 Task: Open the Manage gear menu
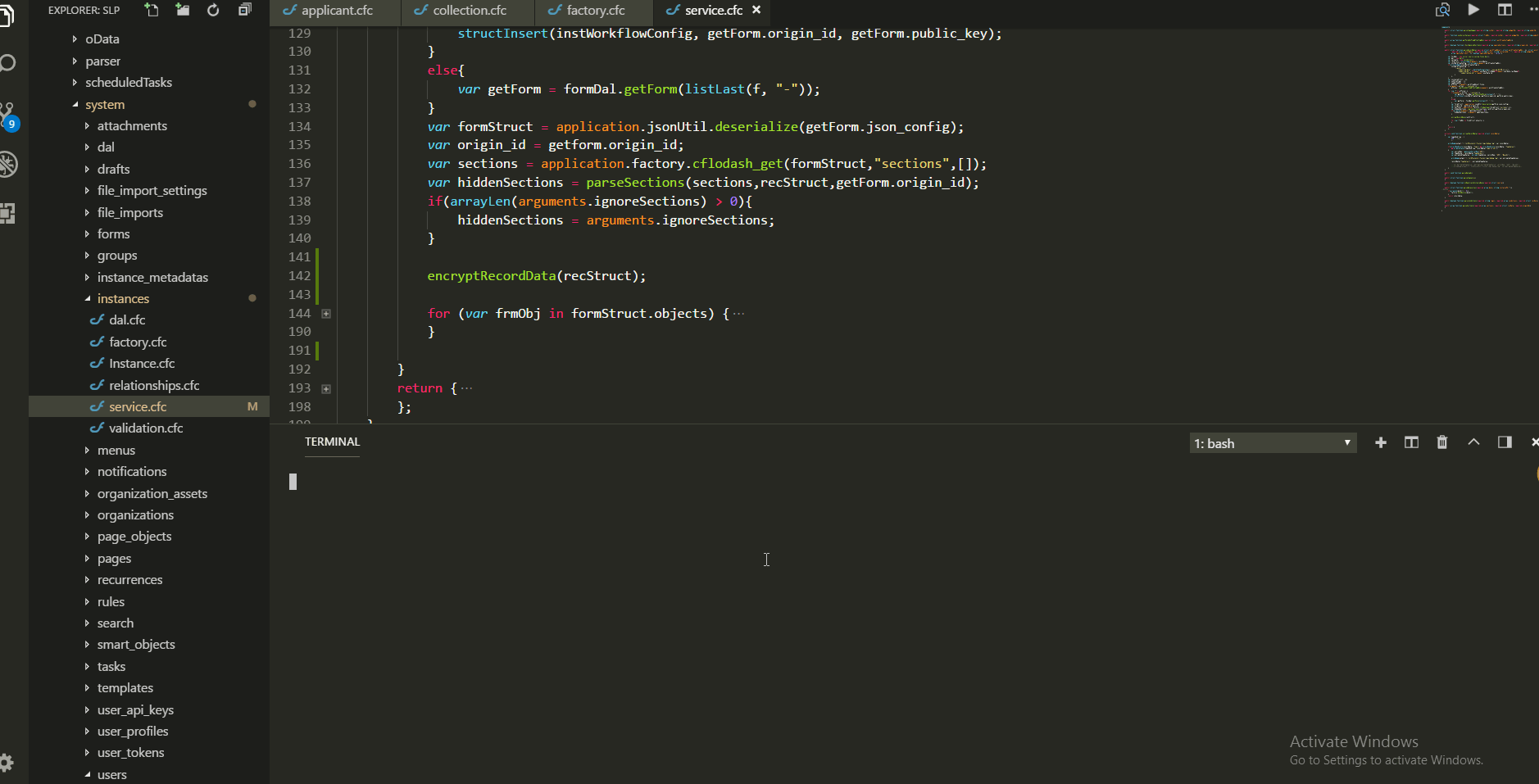click(x=7, y=763)
